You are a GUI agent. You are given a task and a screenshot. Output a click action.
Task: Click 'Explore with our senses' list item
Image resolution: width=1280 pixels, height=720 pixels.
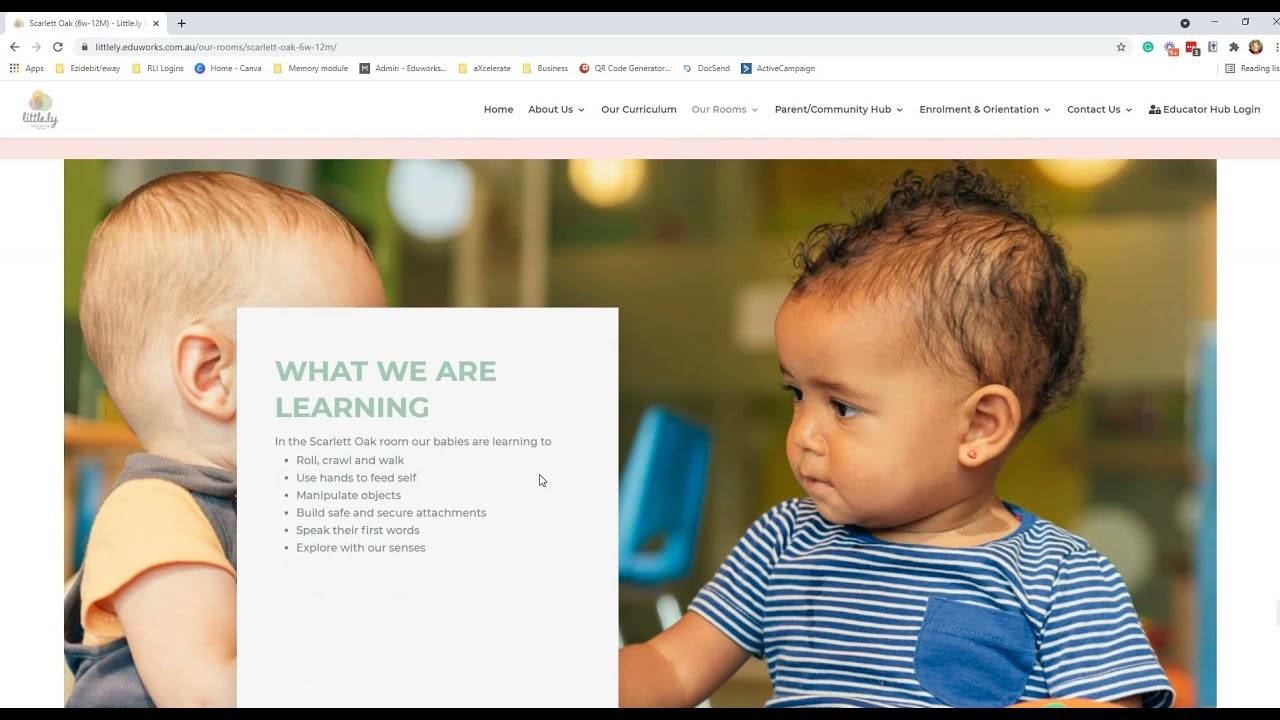pos(361,548)
